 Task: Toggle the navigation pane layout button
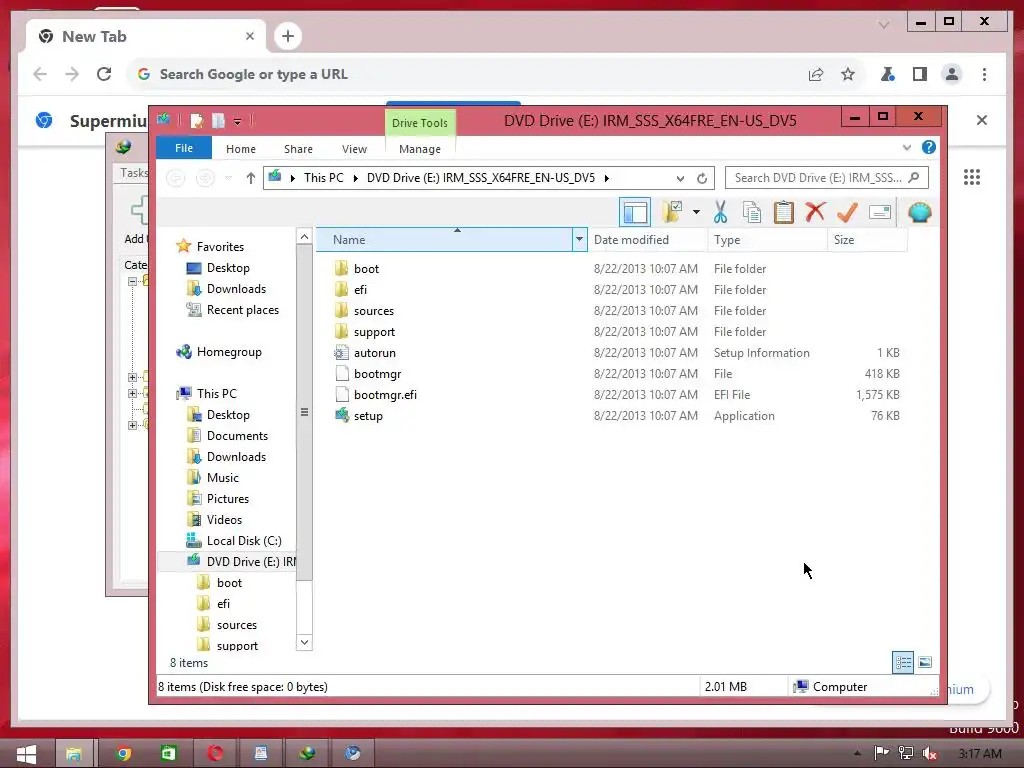point(635,212)
